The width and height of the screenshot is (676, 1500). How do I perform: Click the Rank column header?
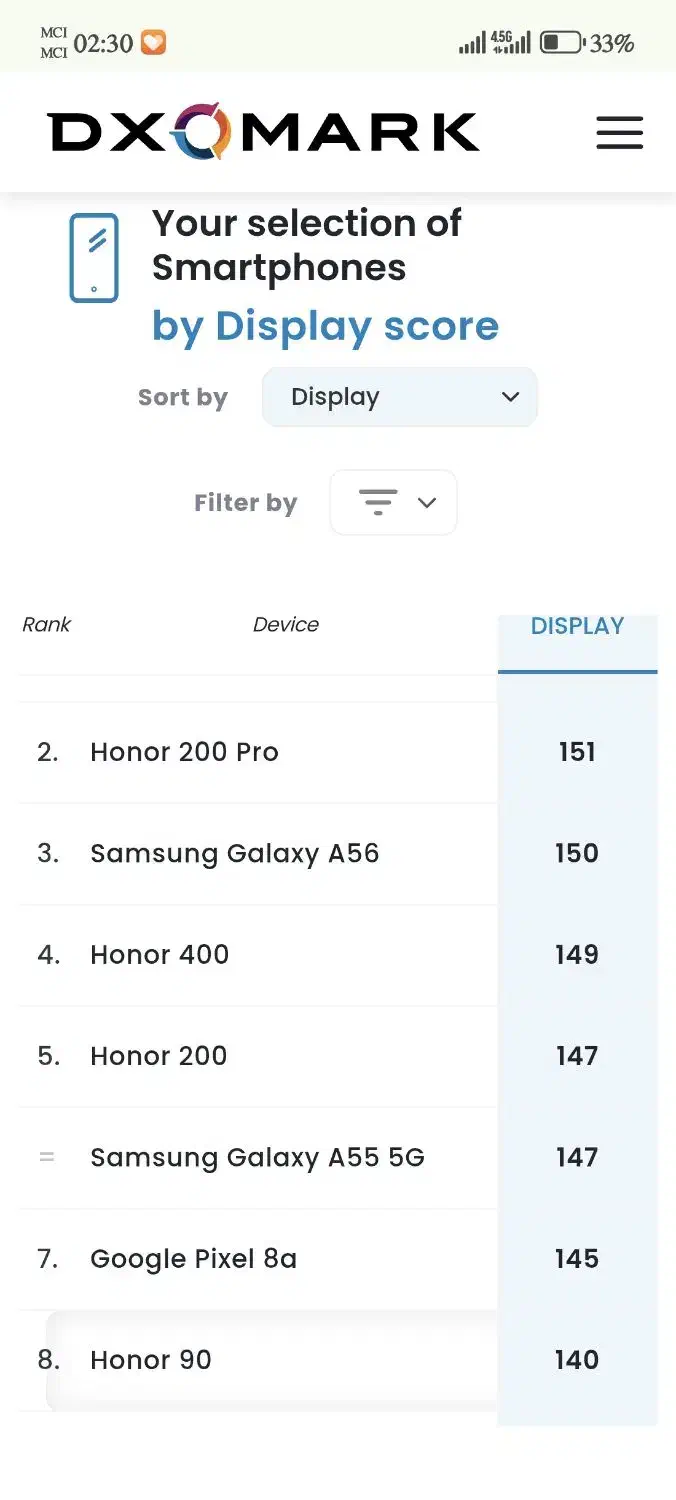(x=47, y=625)
